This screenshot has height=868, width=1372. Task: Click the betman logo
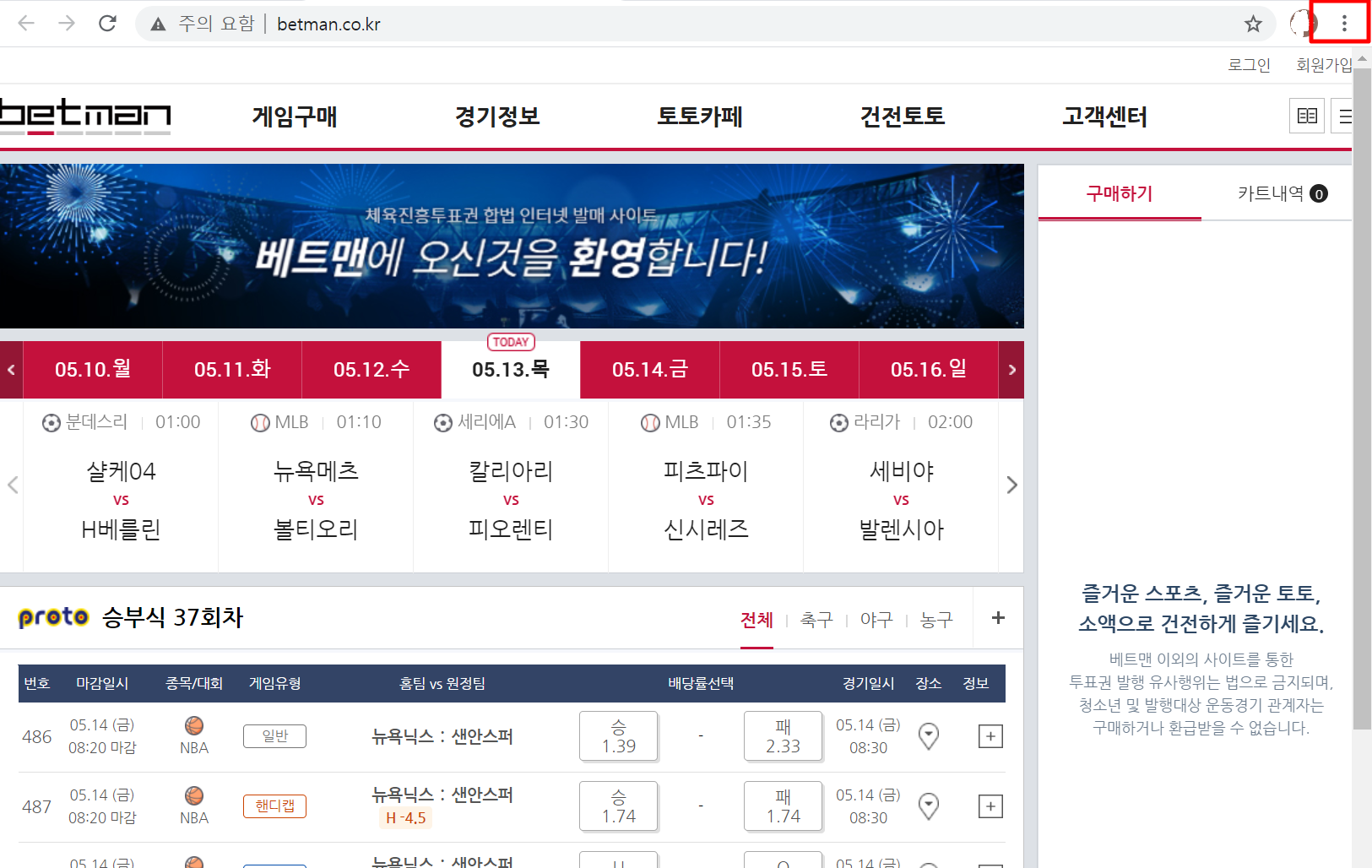[85, 117]
